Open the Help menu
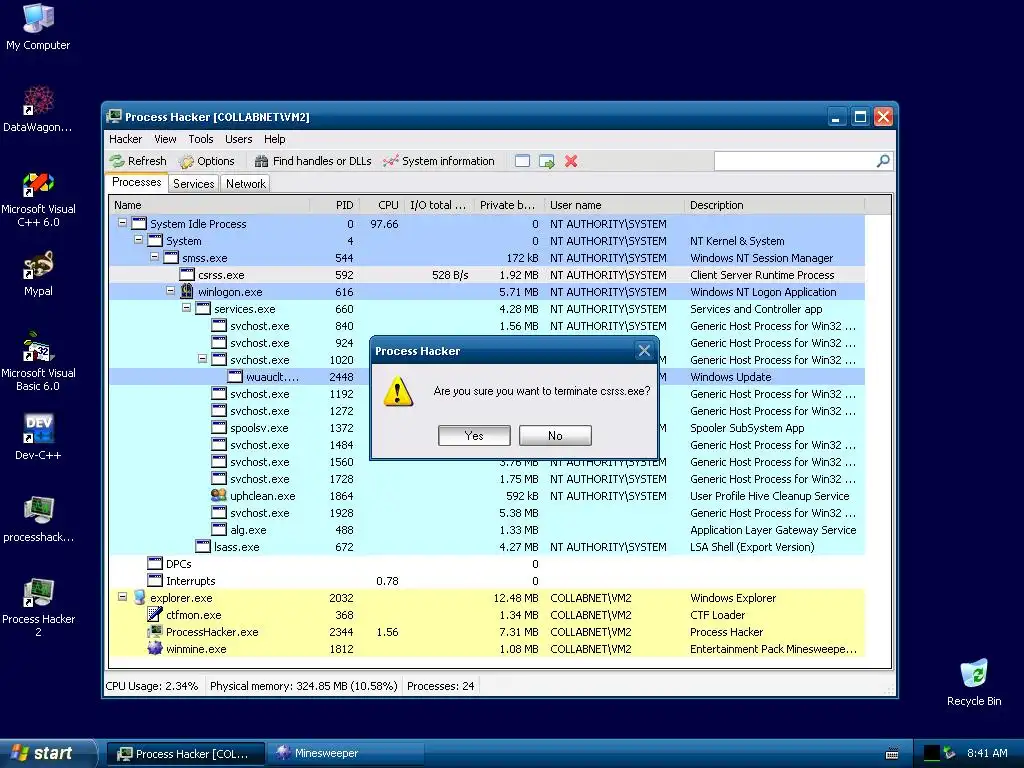1024x768 pixels. tap(274, 139)
